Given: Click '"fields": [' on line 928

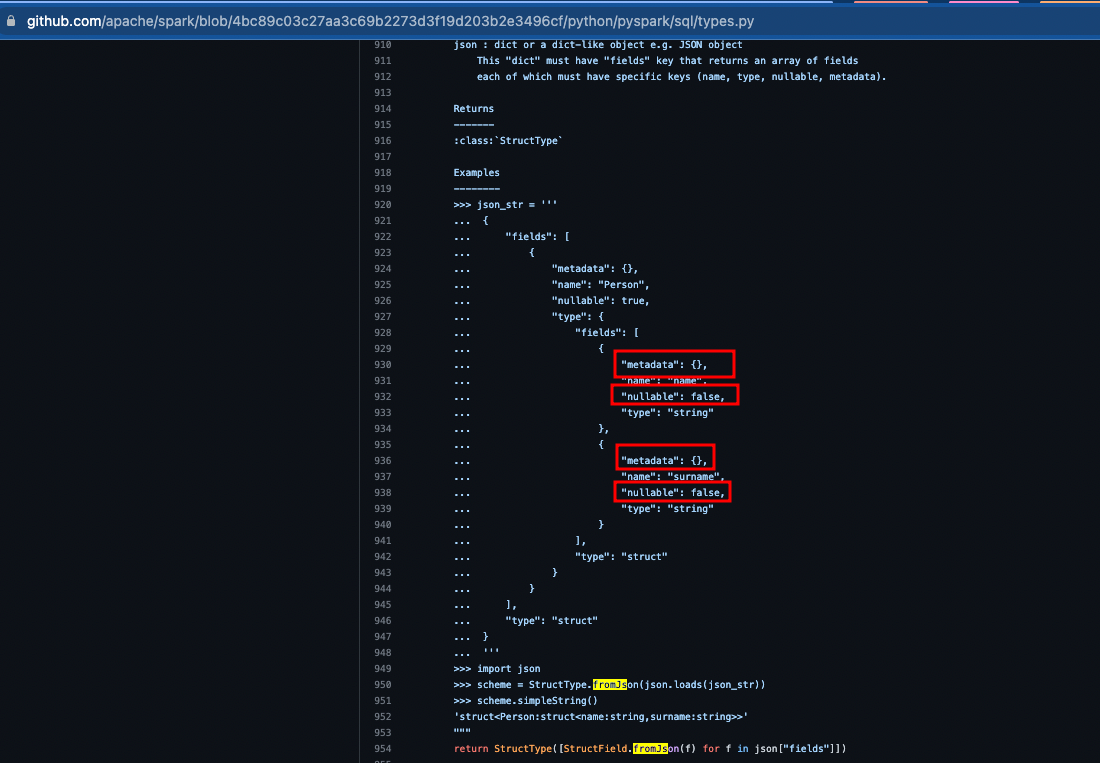Looking at the screenshot, I should pos(607,333).
